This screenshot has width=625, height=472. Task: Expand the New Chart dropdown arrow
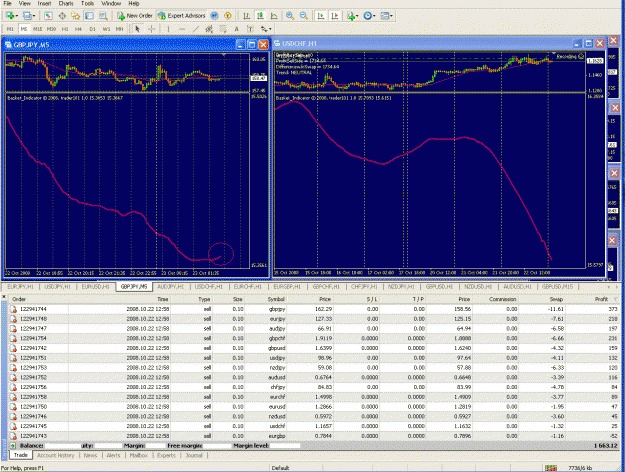tap(17, 16)
